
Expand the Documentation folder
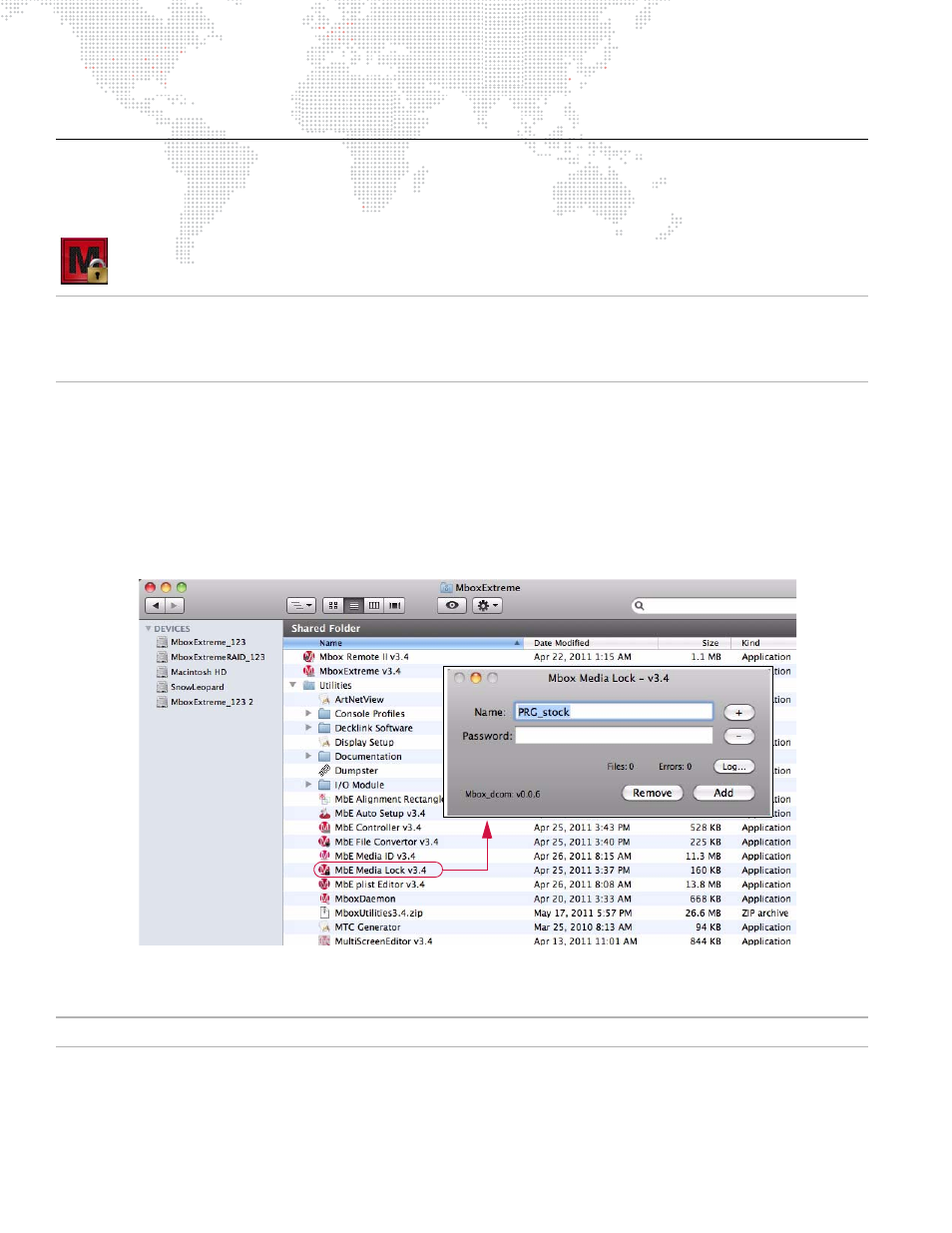[x=308, y=756]
